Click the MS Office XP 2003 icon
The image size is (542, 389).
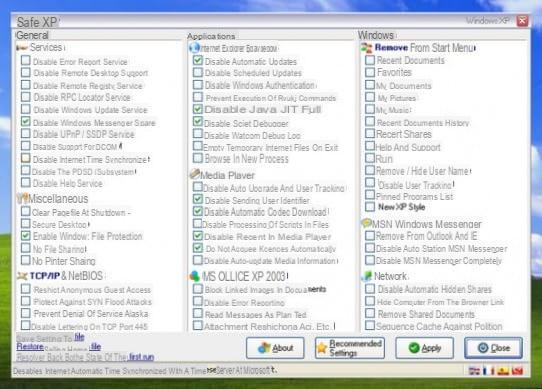click(x=195, y=276)
